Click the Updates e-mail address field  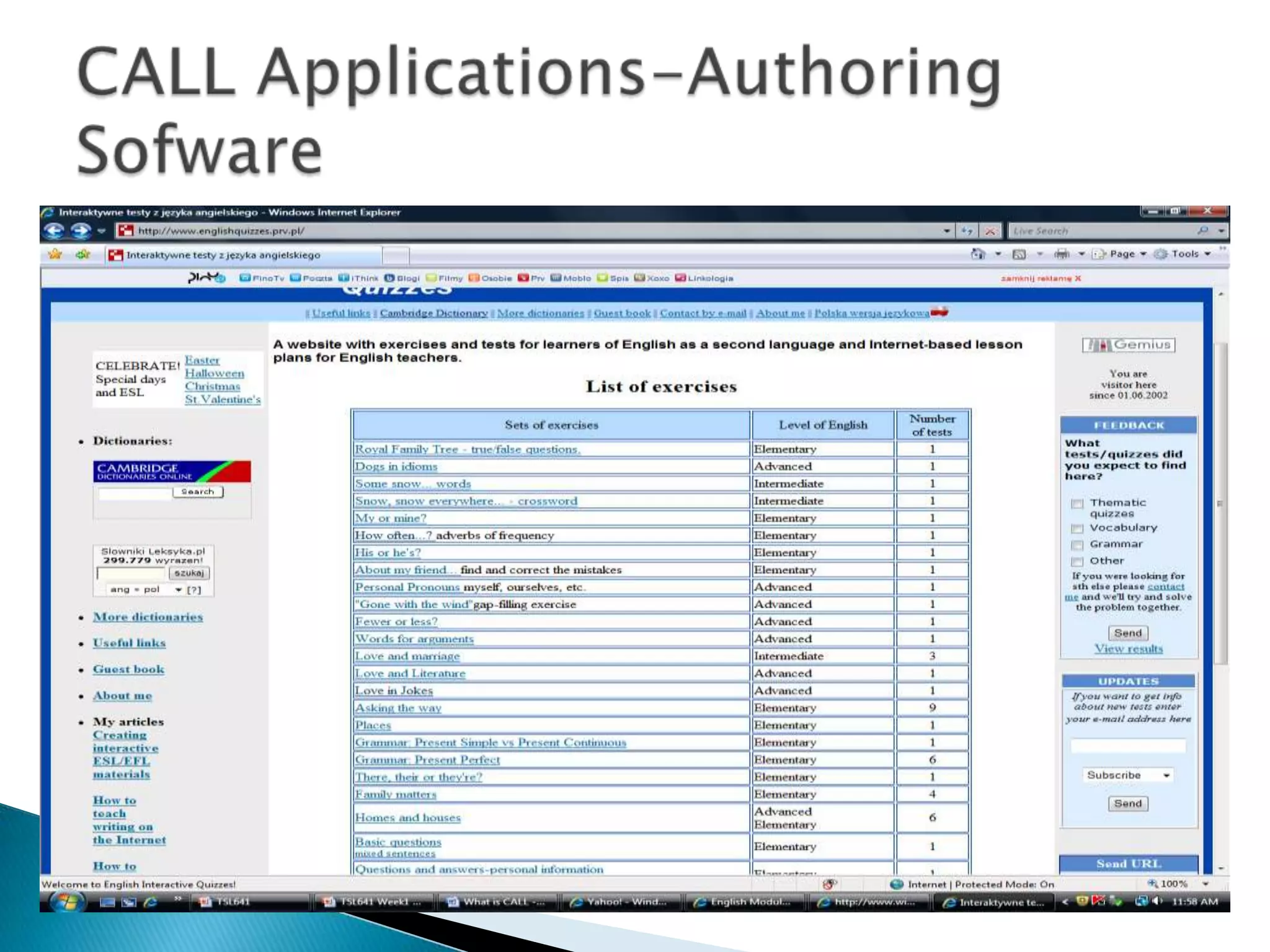[1128, 746]
